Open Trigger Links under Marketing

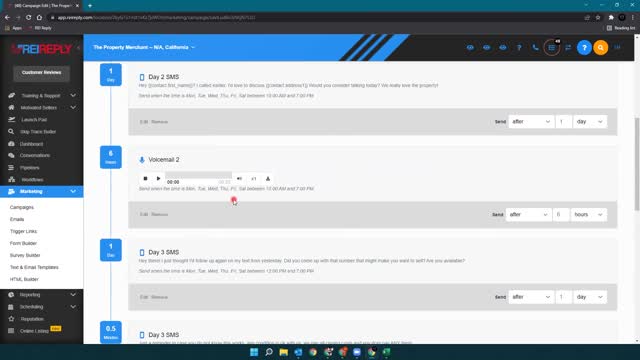[23, 231]
